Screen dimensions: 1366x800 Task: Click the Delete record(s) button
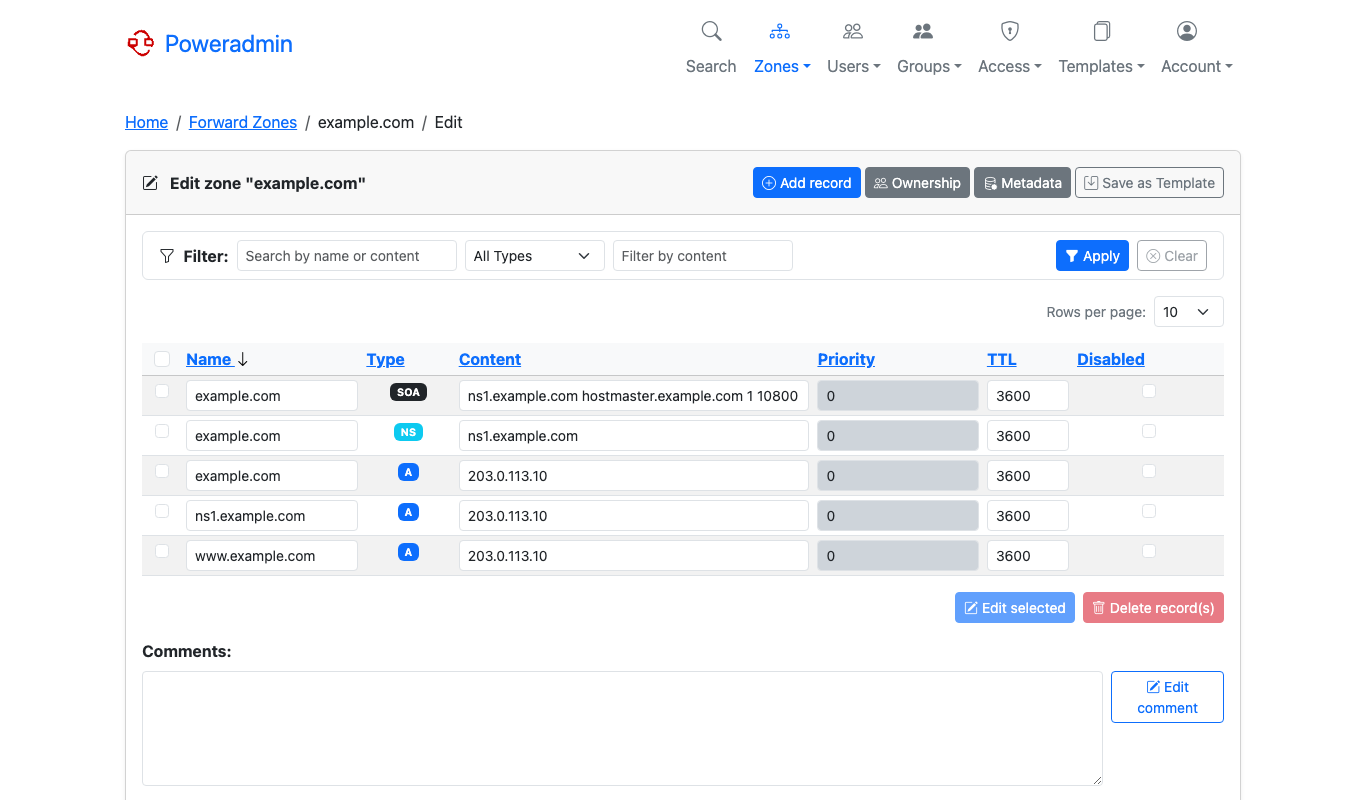1153,608
